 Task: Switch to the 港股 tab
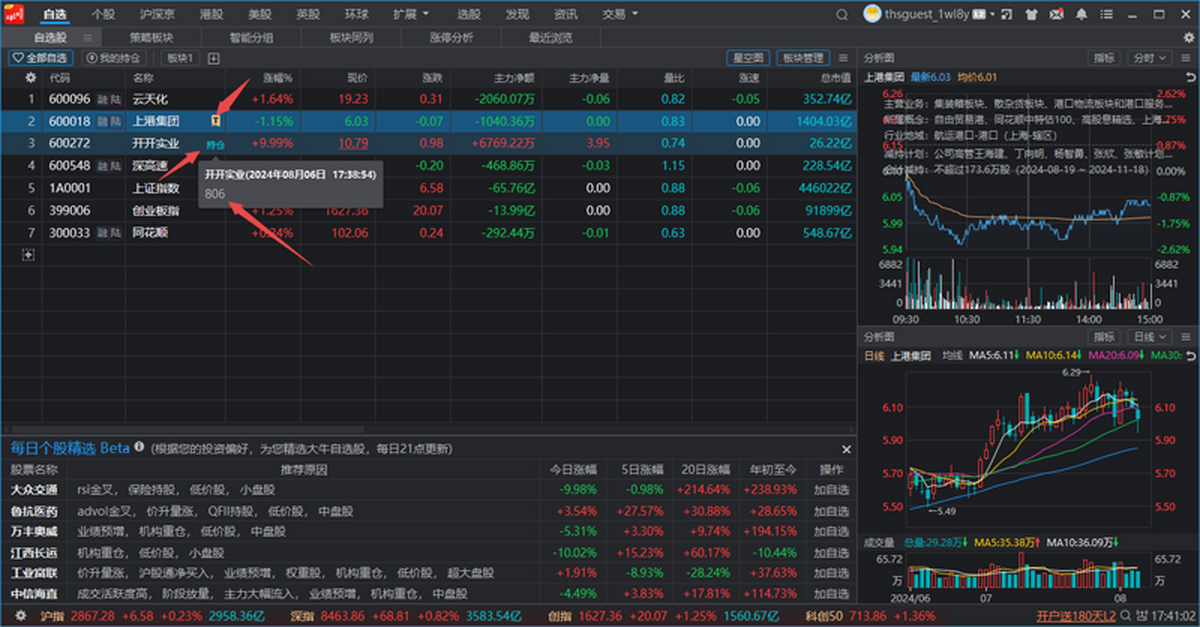(x=211, y=15)
